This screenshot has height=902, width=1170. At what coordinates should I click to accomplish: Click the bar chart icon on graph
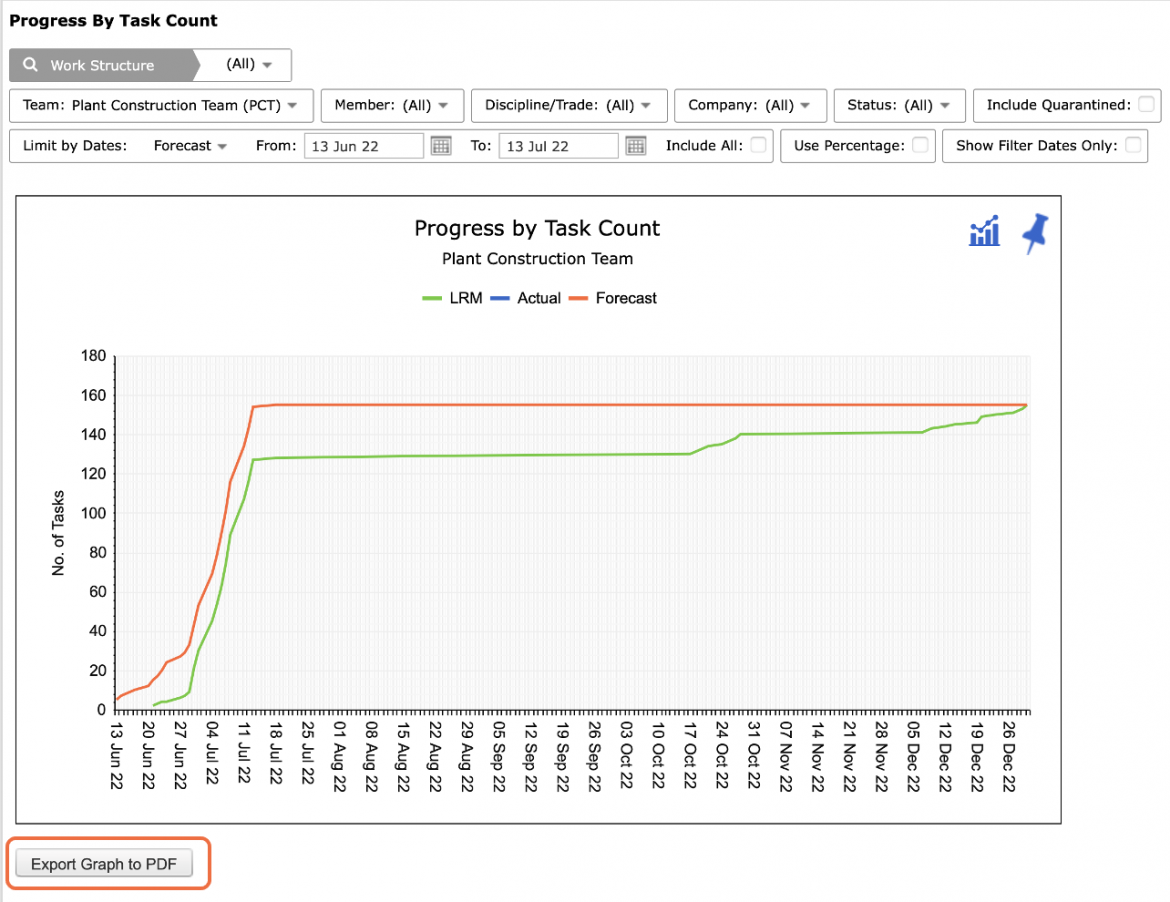[984, 231]
